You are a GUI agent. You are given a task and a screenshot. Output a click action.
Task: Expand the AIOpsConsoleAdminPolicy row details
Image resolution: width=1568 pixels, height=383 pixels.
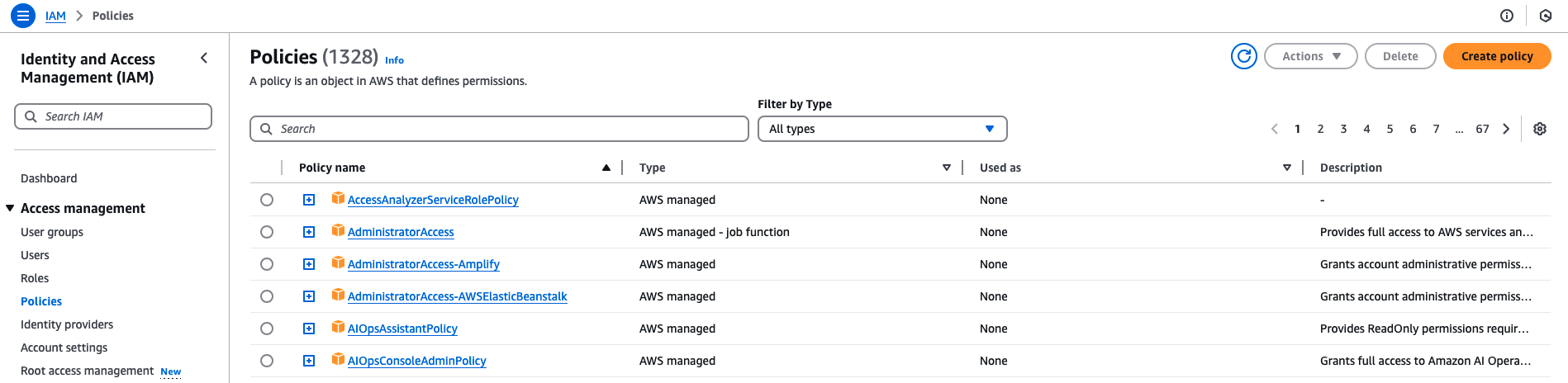(x=309, y=361)
